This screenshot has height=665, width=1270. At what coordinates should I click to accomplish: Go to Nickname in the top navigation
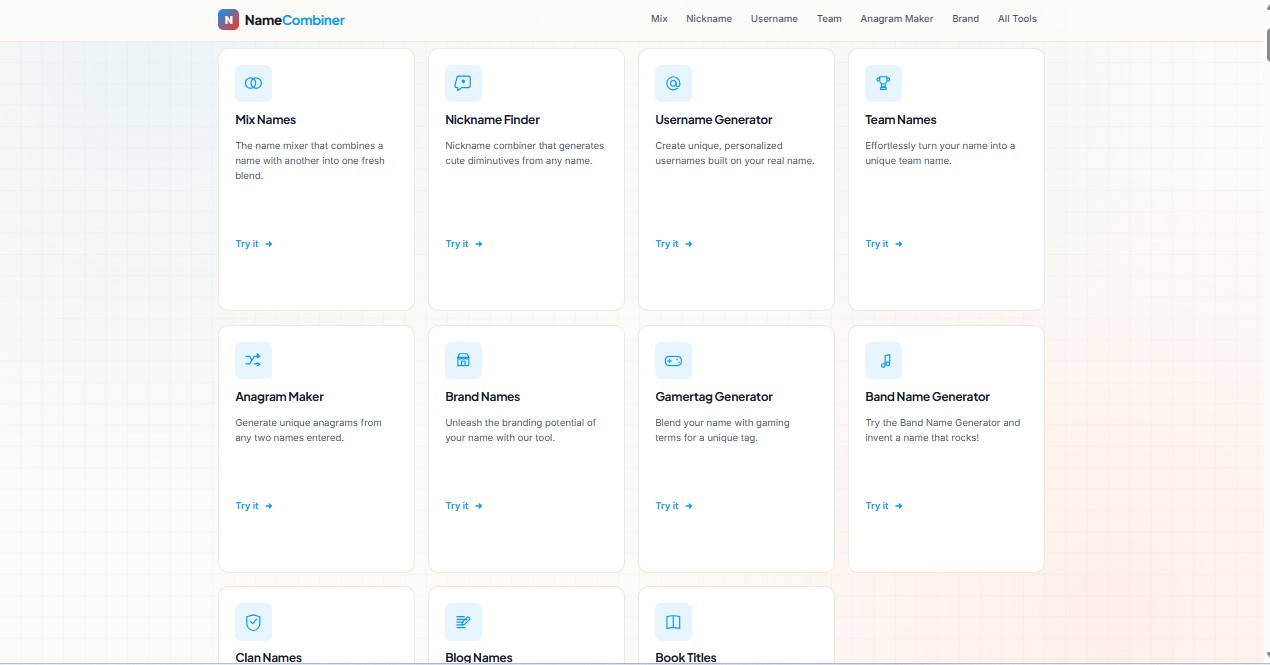point(709,19)
